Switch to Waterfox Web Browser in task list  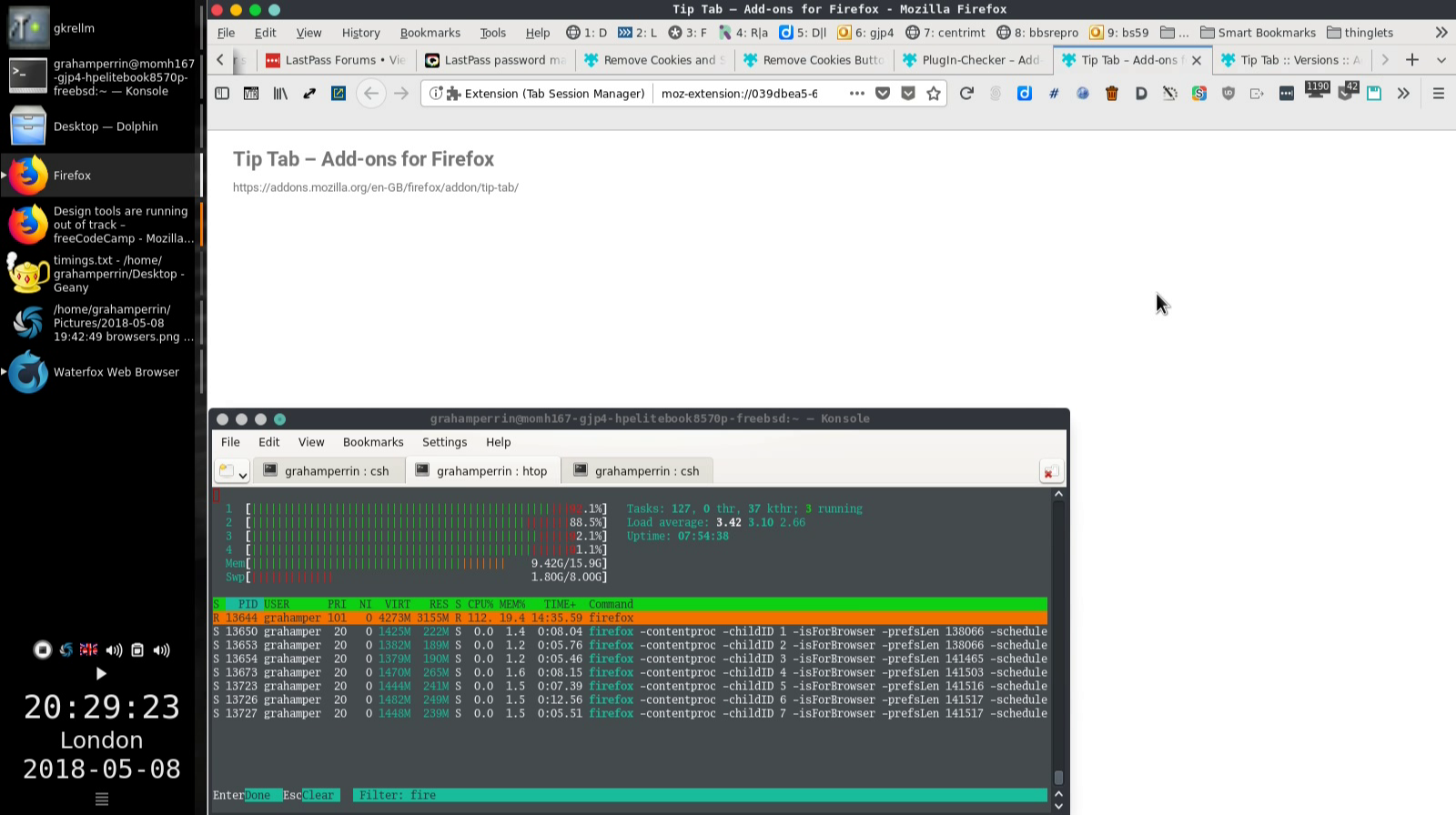(x=100, y=372)
